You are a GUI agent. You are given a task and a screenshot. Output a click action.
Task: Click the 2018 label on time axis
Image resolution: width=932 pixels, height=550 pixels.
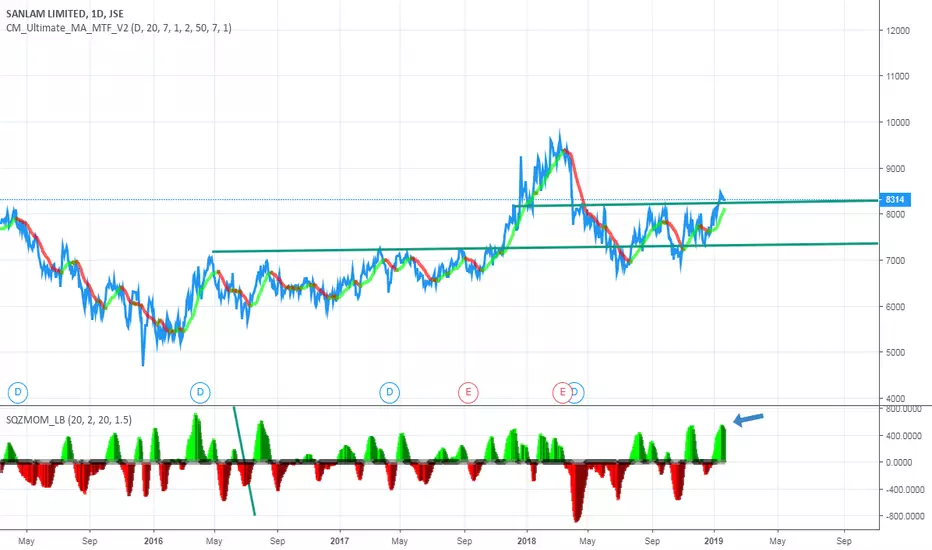click(x=527, y=541)
